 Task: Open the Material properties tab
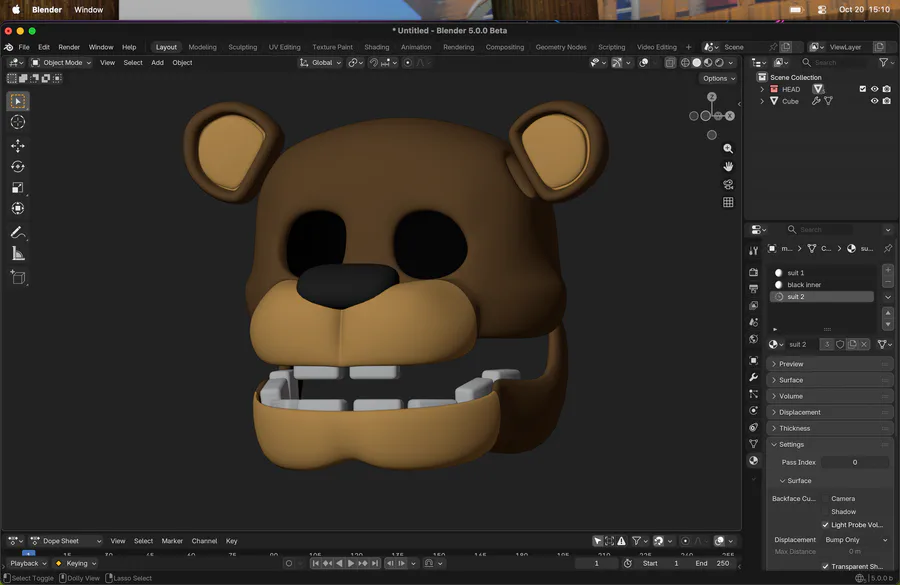754,460
